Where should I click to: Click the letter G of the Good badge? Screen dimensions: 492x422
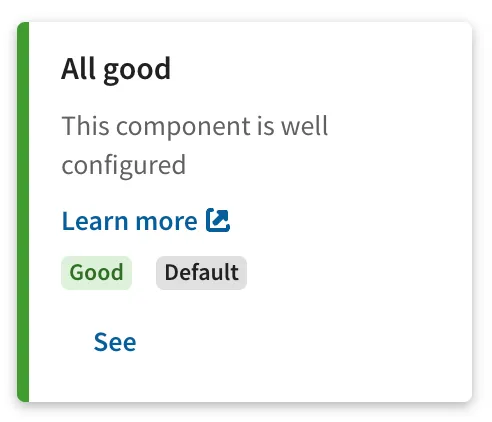click(x=75, y=272)
